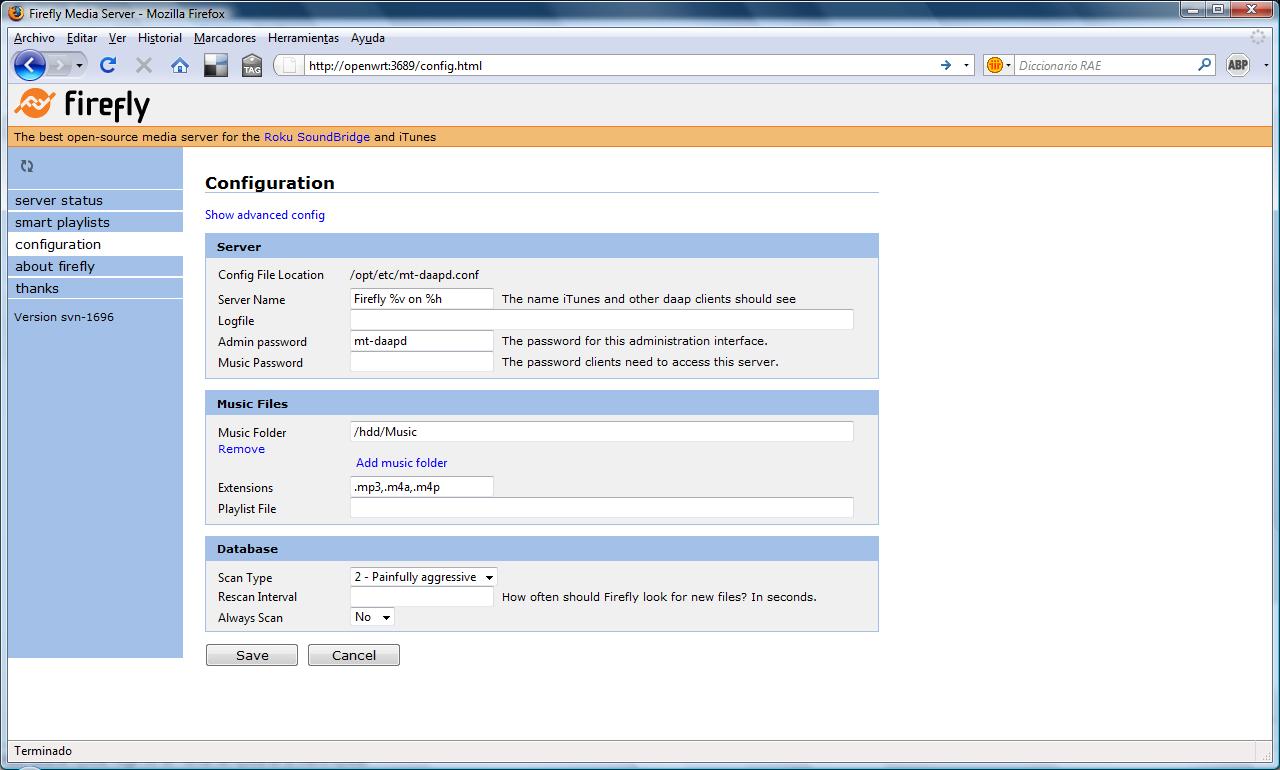Screen dimensions: 1280x770
Task: Click the Music Files section header
Action: pyautogui.click(x=542, y=404)
